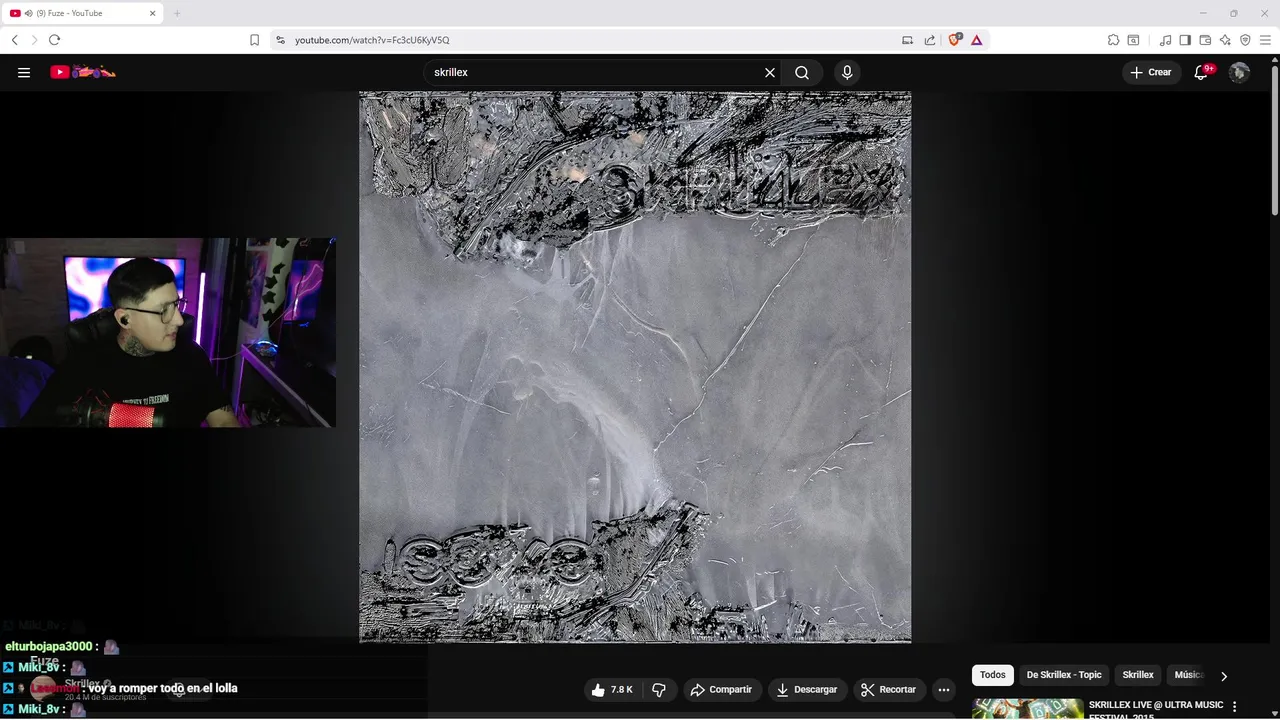Open browser extensions puzzle icon

tap(1113, 40)
